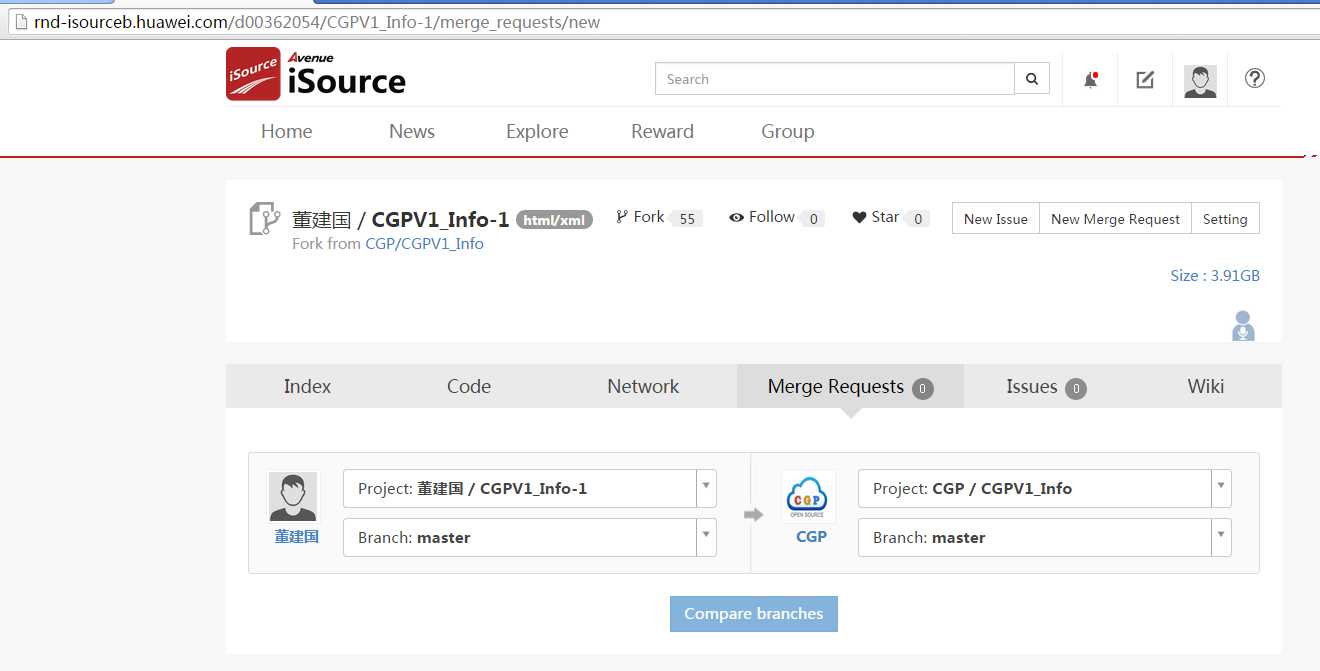Open the target Branch master dropdown
The height and width of the screenshot is (671, 1320).
coord(1045,537)
